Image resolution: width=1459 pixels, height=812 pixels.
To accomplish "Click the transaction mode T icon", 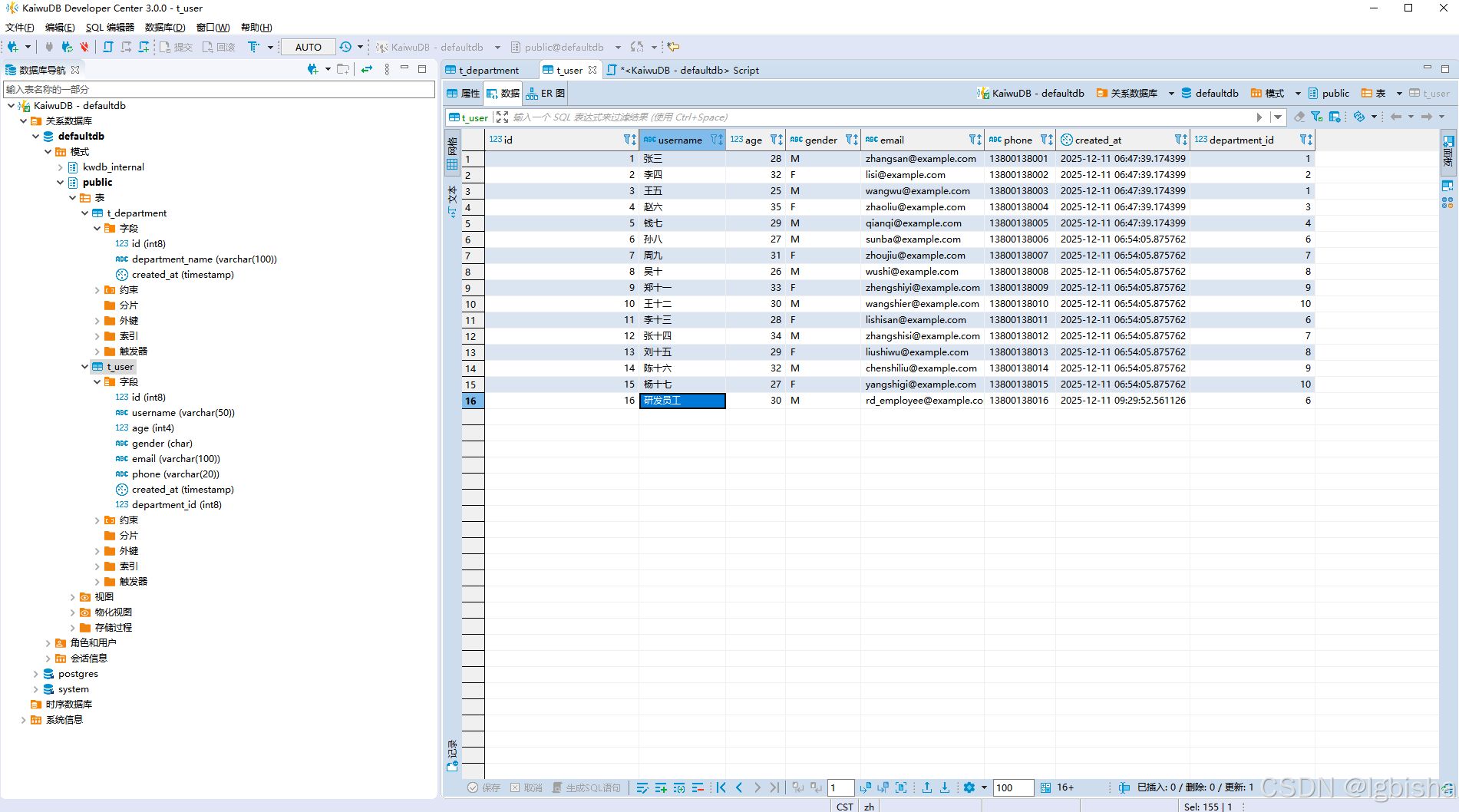I will click(x=253, y=47).
